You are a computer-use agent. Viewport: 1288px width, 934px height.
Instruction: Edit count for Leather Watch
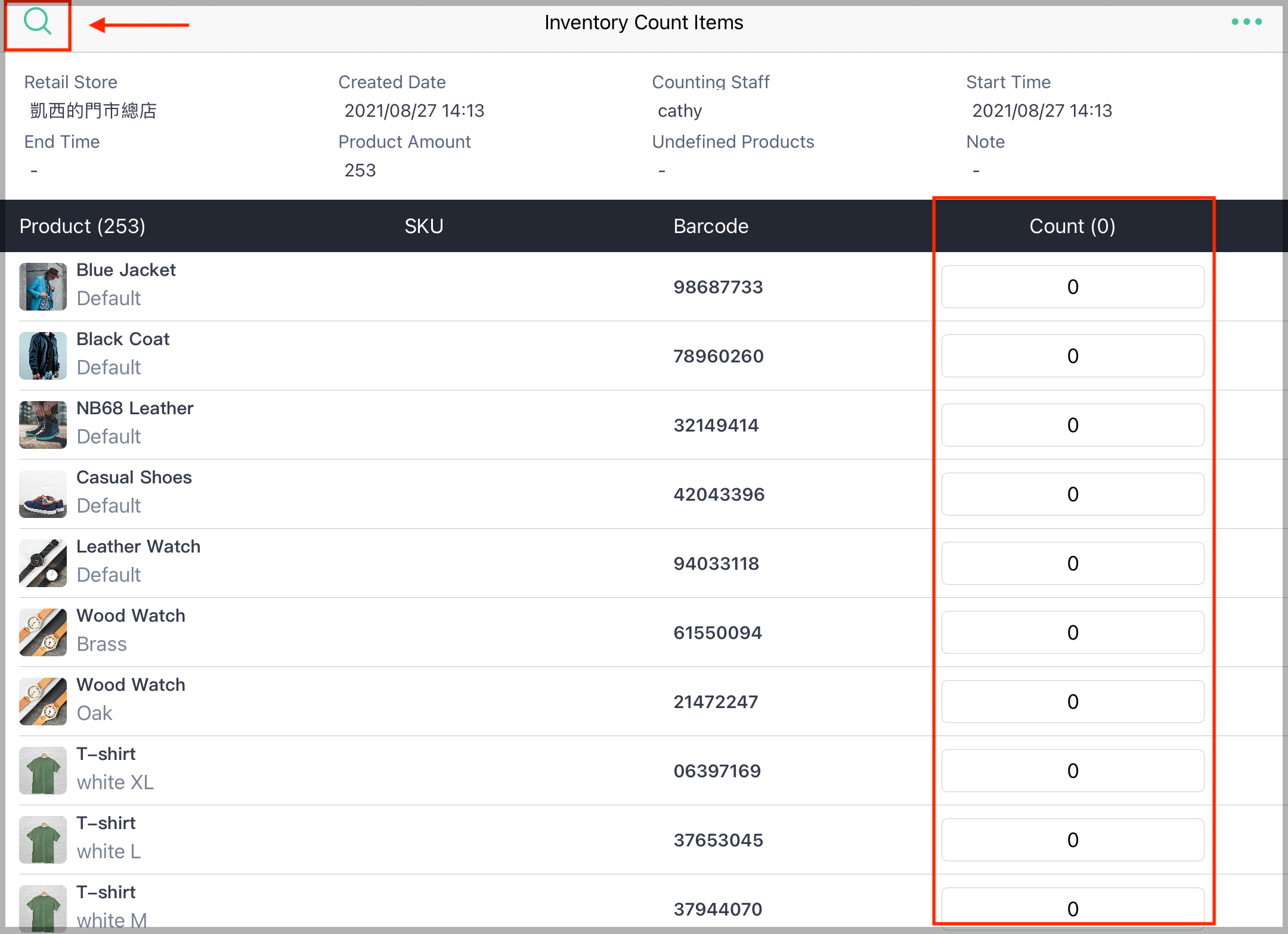(x=1072, y=563)
